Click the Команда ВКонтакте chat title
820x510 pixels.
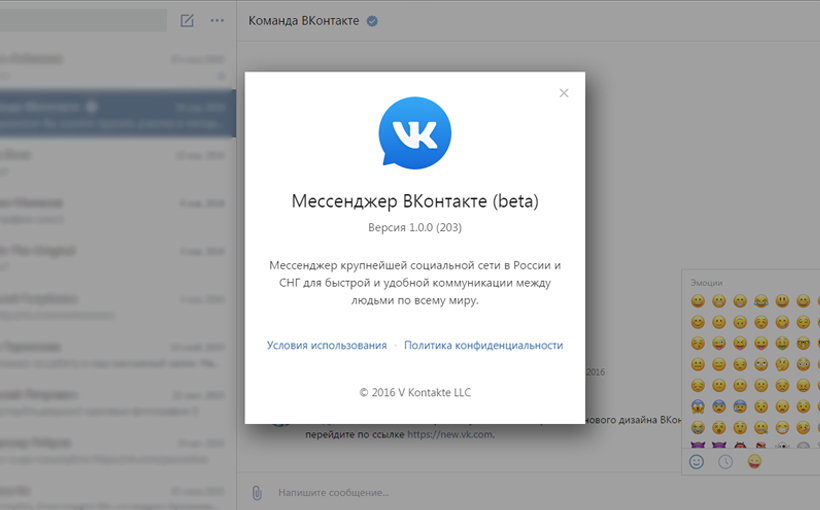[x=303, y=20]
